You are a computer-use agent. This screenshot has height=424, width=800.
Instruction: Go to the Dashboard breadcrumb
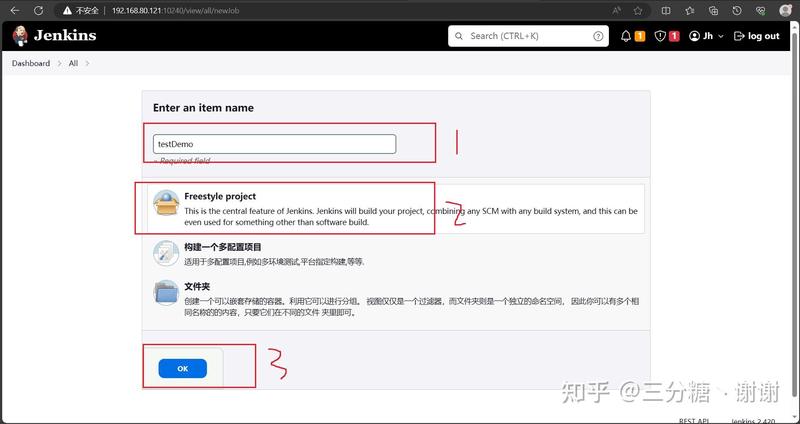point(31,63)
